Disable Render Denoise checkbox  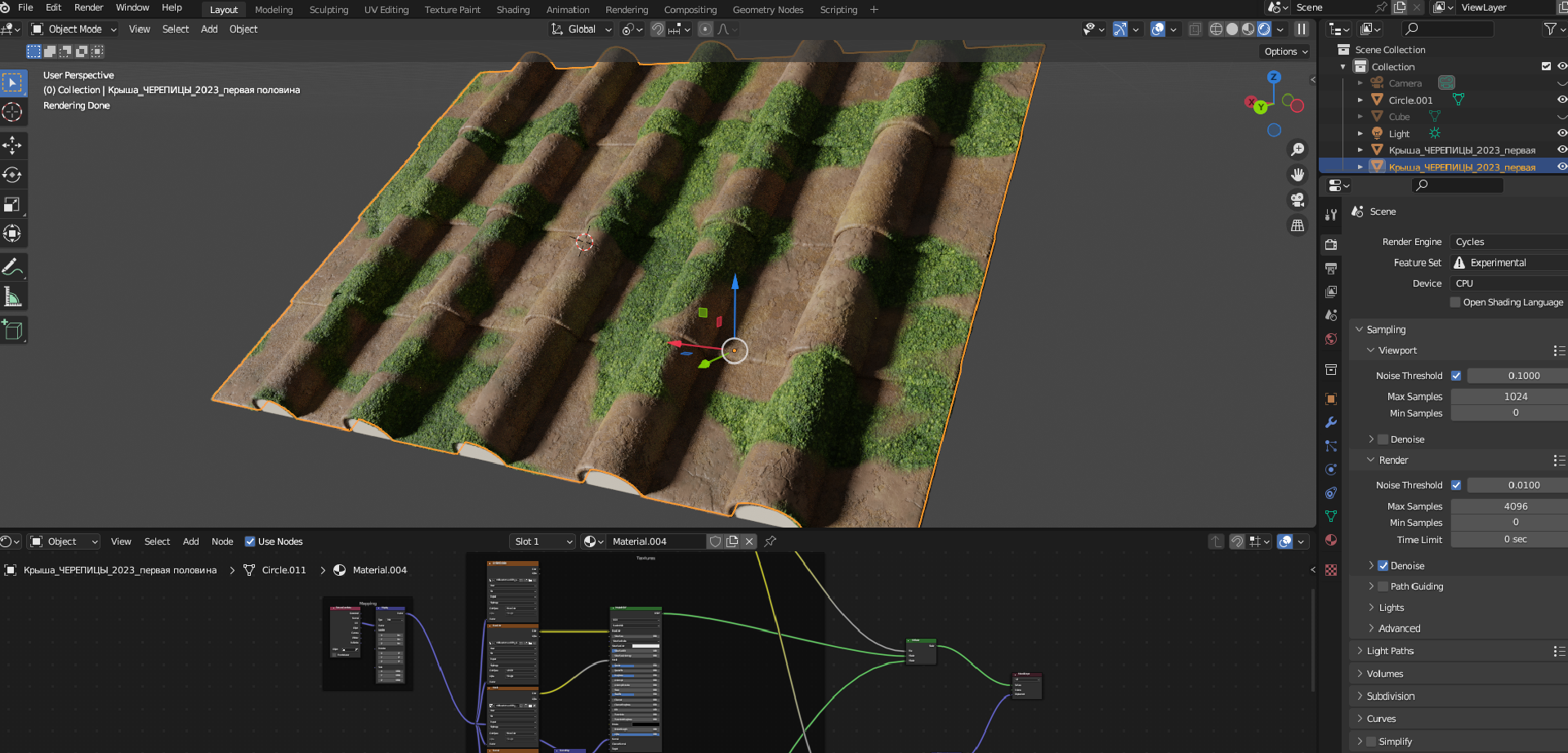coord(1383,566)
